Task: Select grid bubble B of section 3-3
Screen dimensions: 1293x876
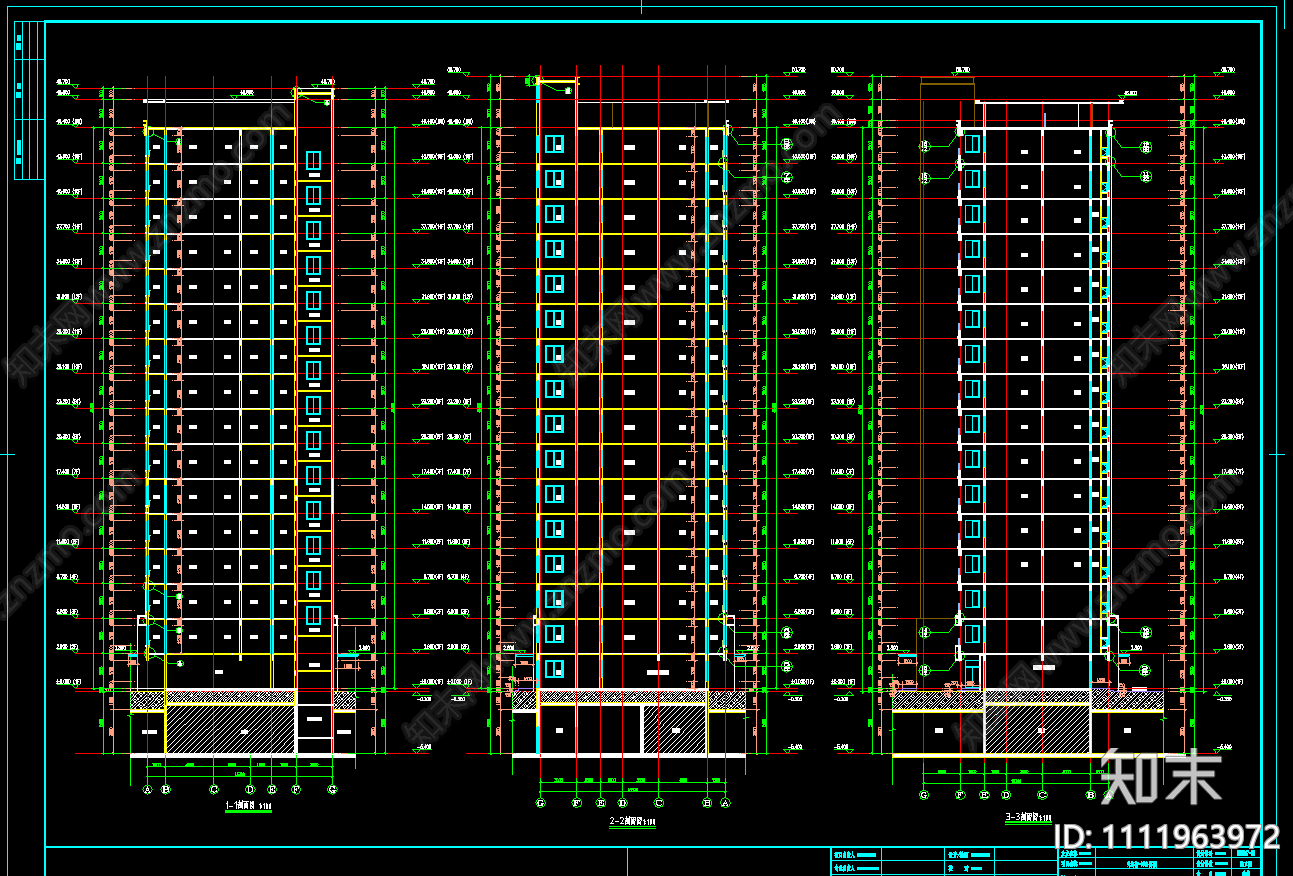Action: click(1091, 795)
